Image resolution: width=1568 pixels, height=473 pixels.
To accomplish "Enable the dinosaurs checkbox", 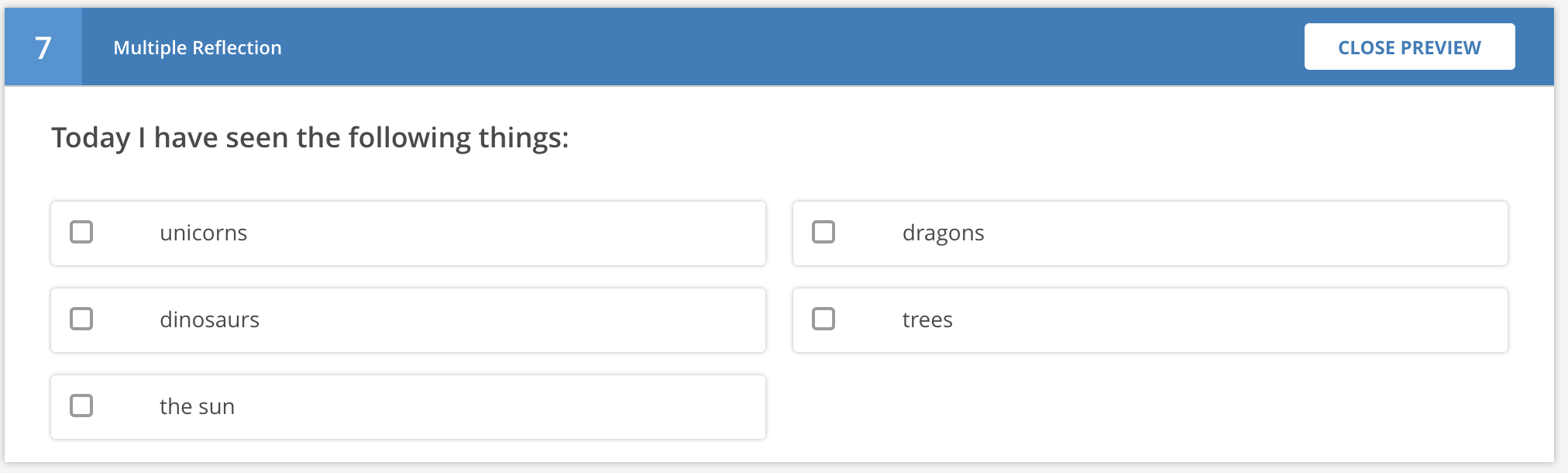I will 81,319.
